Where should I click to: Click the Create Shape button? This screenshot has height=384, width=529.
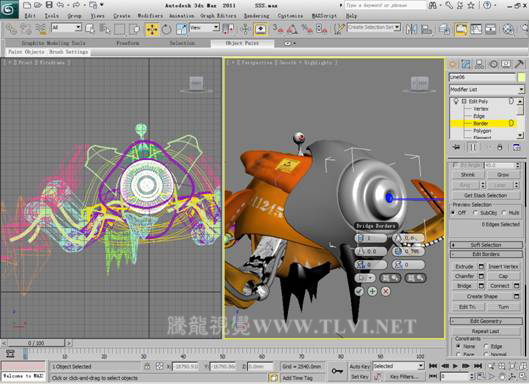coord(482,296)
